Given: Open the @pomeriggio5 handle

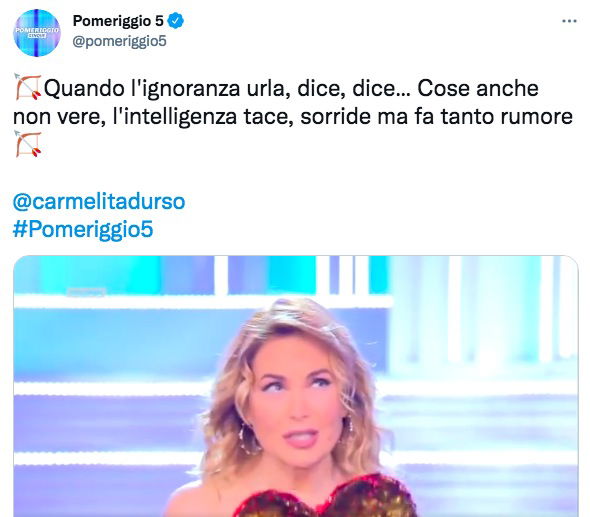Looking at the screenshot, I should point(119,41).
